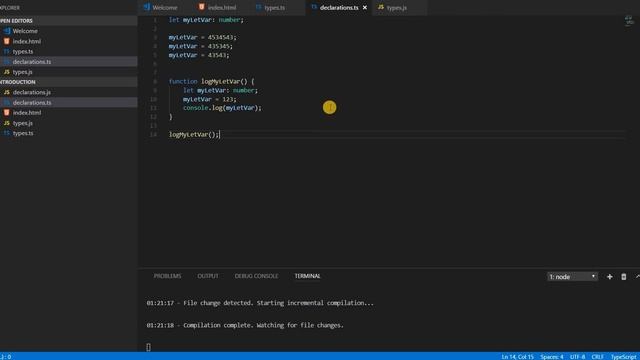Click line number 14 in the editor gutter
The image size is (640, 360).
tap(153, 134)
